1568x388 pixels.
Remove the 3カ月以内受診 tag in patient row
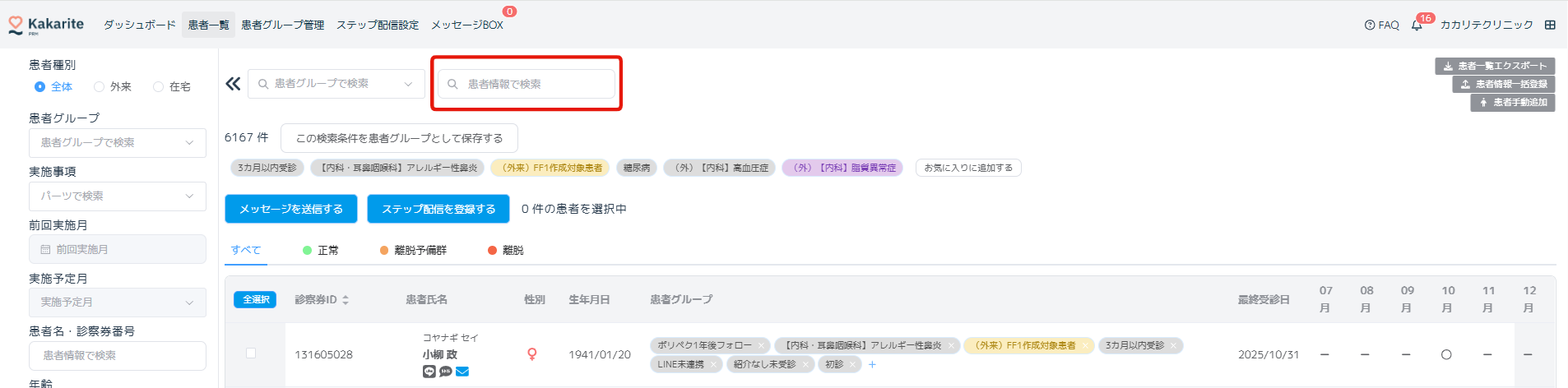click(x=1174, y=346)
